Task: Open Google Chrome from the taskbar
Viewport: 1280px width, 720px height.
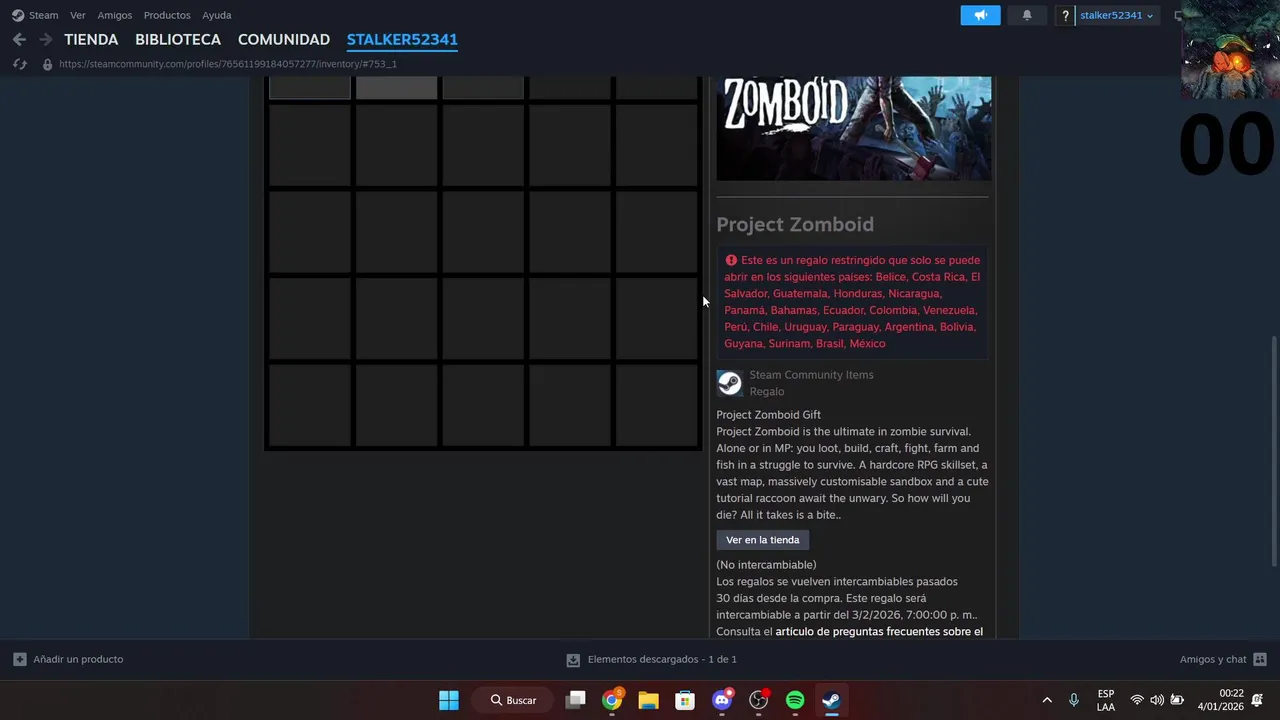Action: point(612,700)
